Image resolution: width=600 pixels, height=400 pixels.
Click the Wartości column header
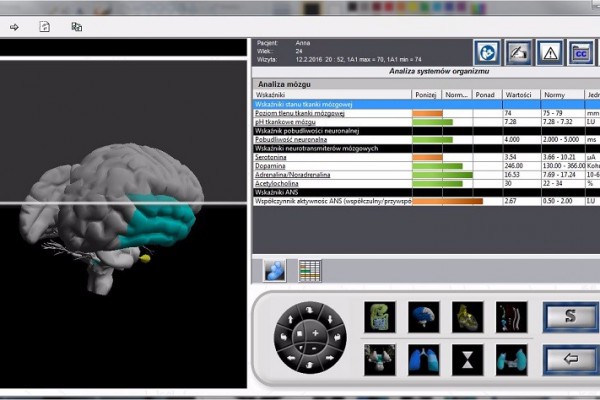(x=518, y=95)
